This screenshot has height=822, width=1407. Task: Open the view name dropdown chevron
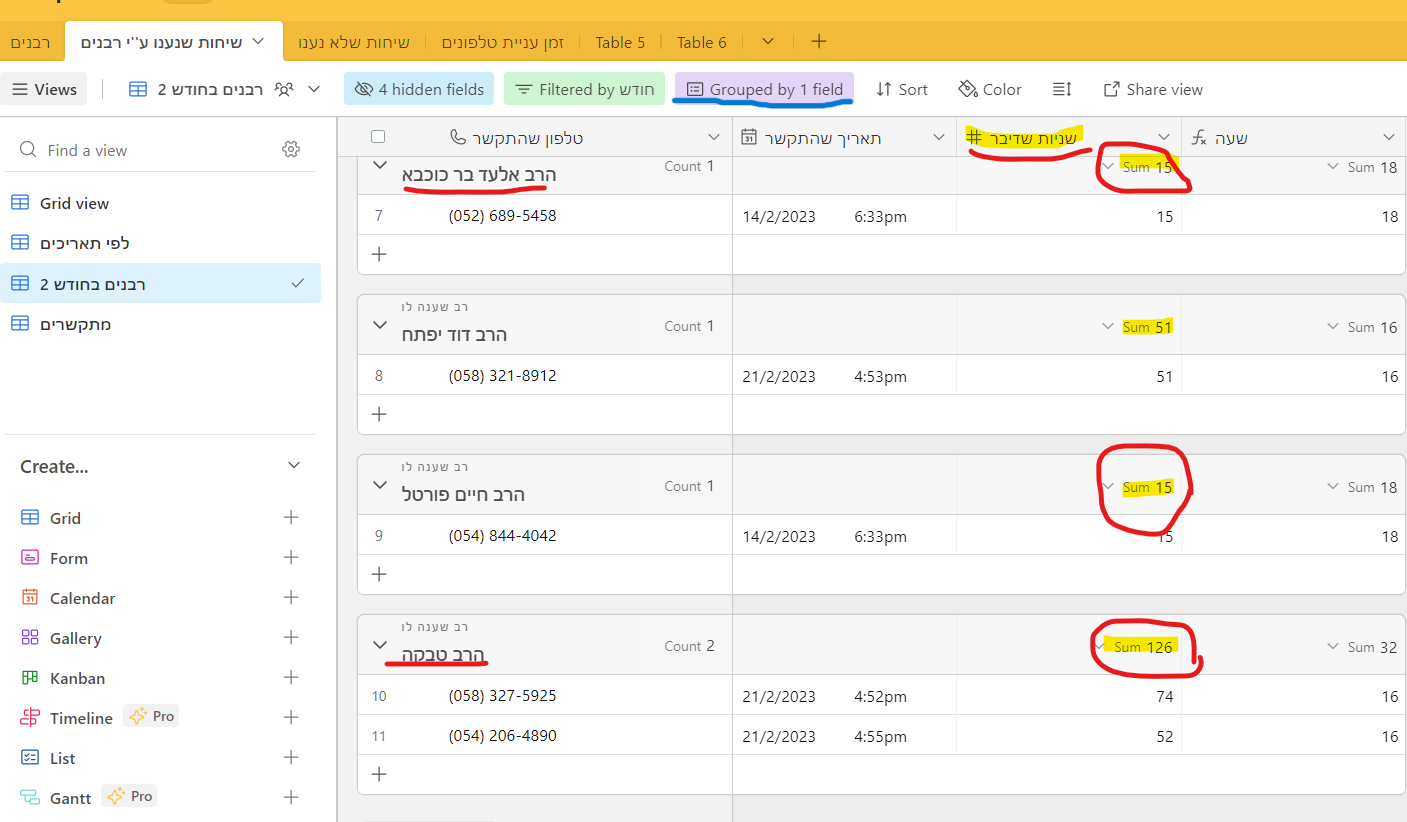click(315, 89)
